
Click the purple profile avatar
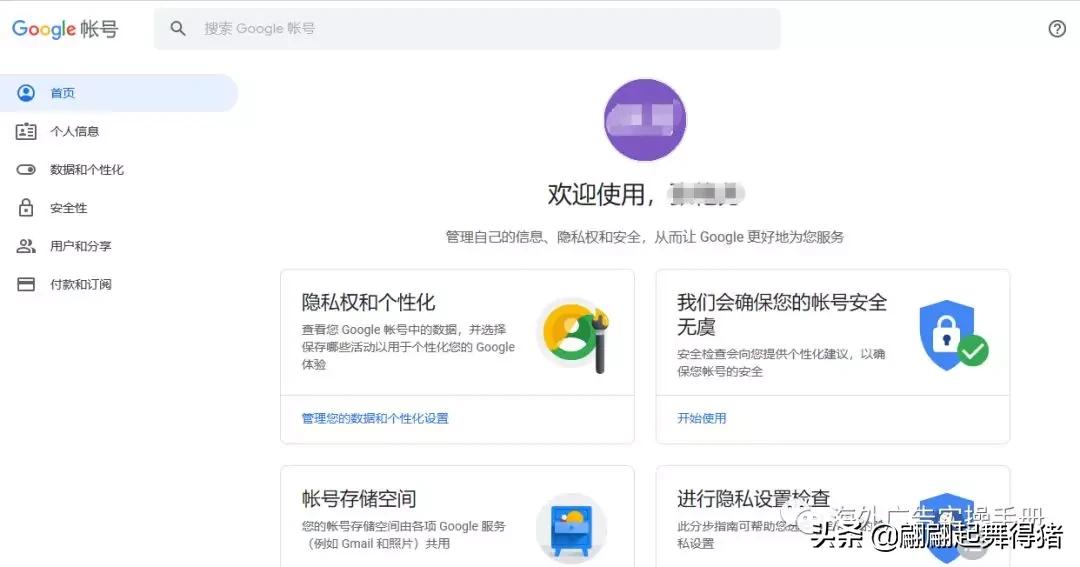pyautogui.click(x=645, y=120)
